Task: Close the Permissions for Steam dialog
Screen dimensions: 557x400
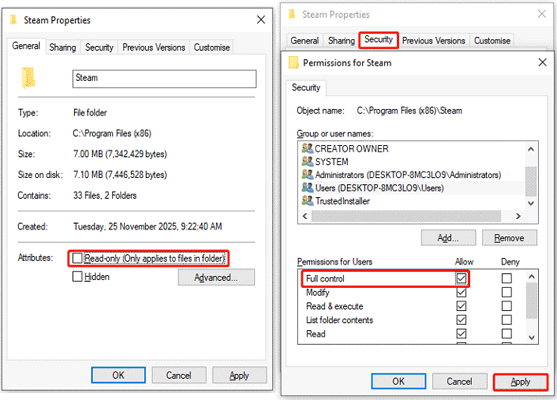Action: (542, 62)
